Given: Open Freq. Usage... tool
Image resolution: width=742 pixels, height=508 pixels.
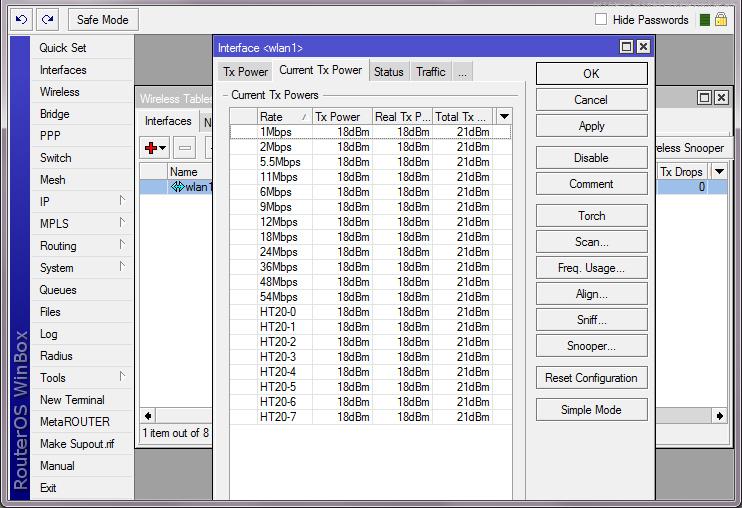Looking at the screenshot, I should pos(592,268).
